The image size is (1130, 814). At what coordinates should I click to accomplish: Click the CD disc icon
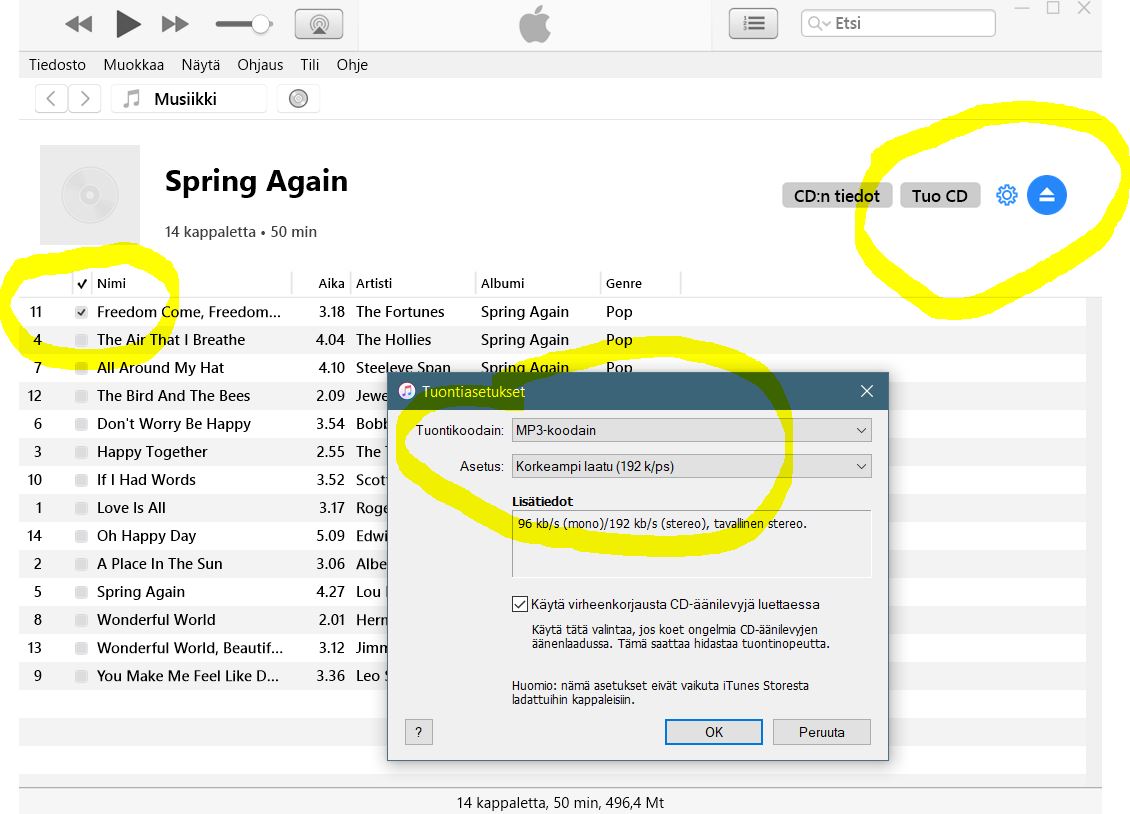(298, 99)
